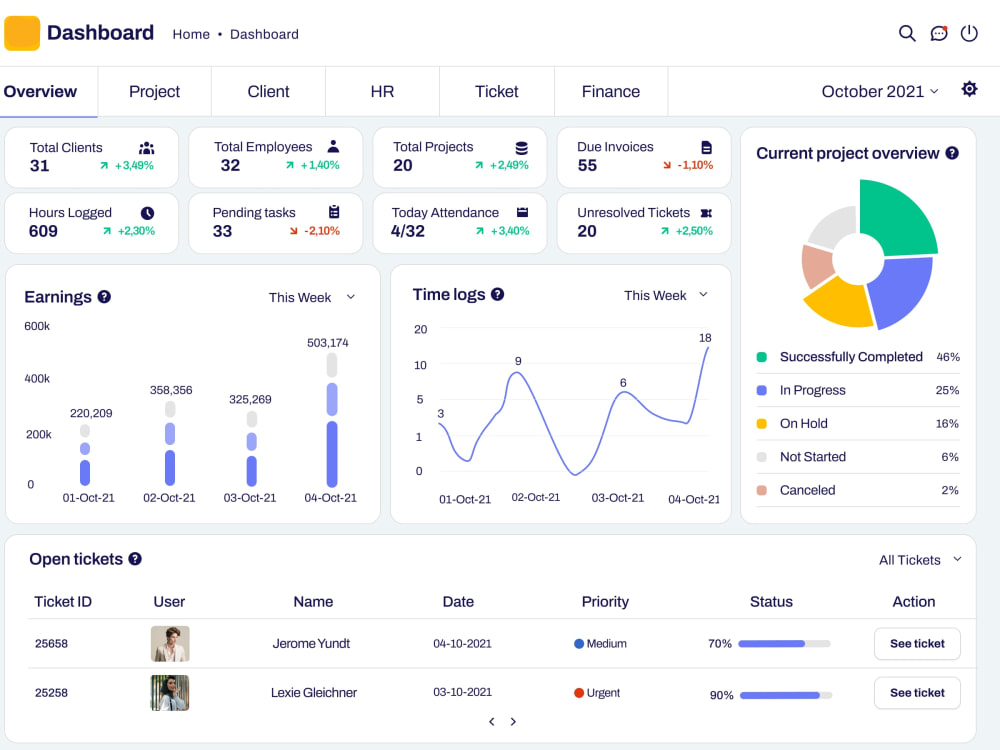The image size is (1000, 750).
Task: Go to next tickets page arrow
Action: point(513,721)
